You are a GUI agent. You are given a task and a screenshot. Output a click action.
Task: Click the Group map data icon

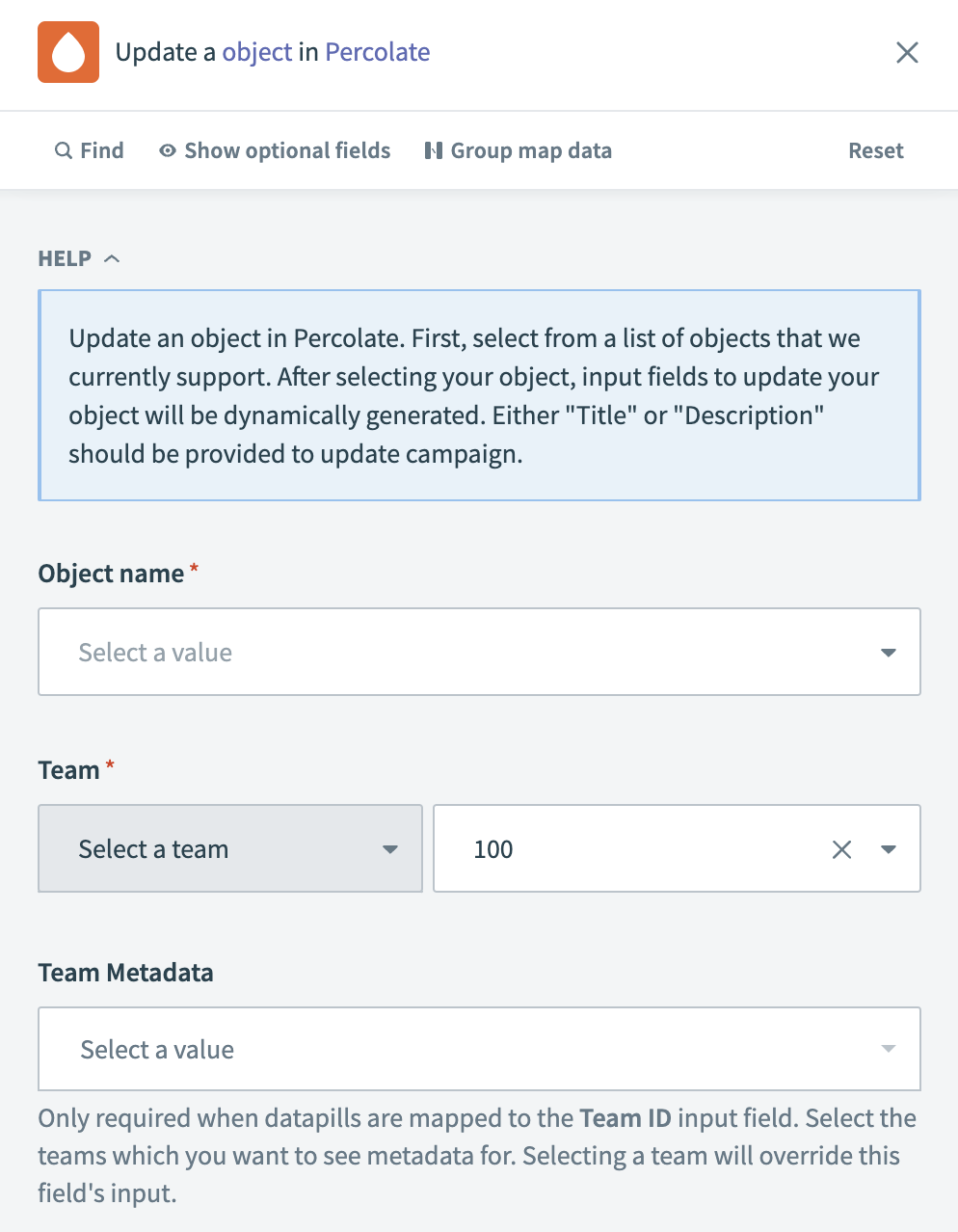[434, 150]
